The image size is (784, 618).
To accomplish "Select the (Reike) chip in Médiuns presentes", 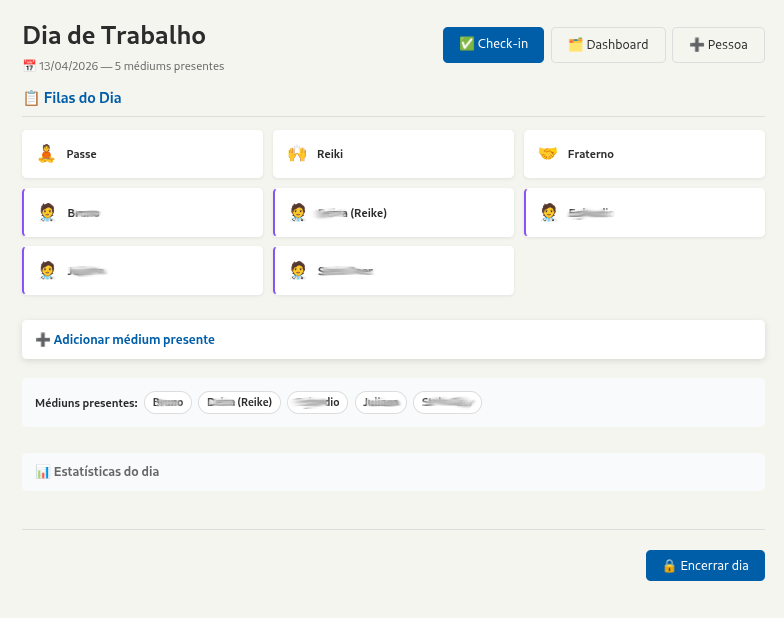I will (240, 402).
